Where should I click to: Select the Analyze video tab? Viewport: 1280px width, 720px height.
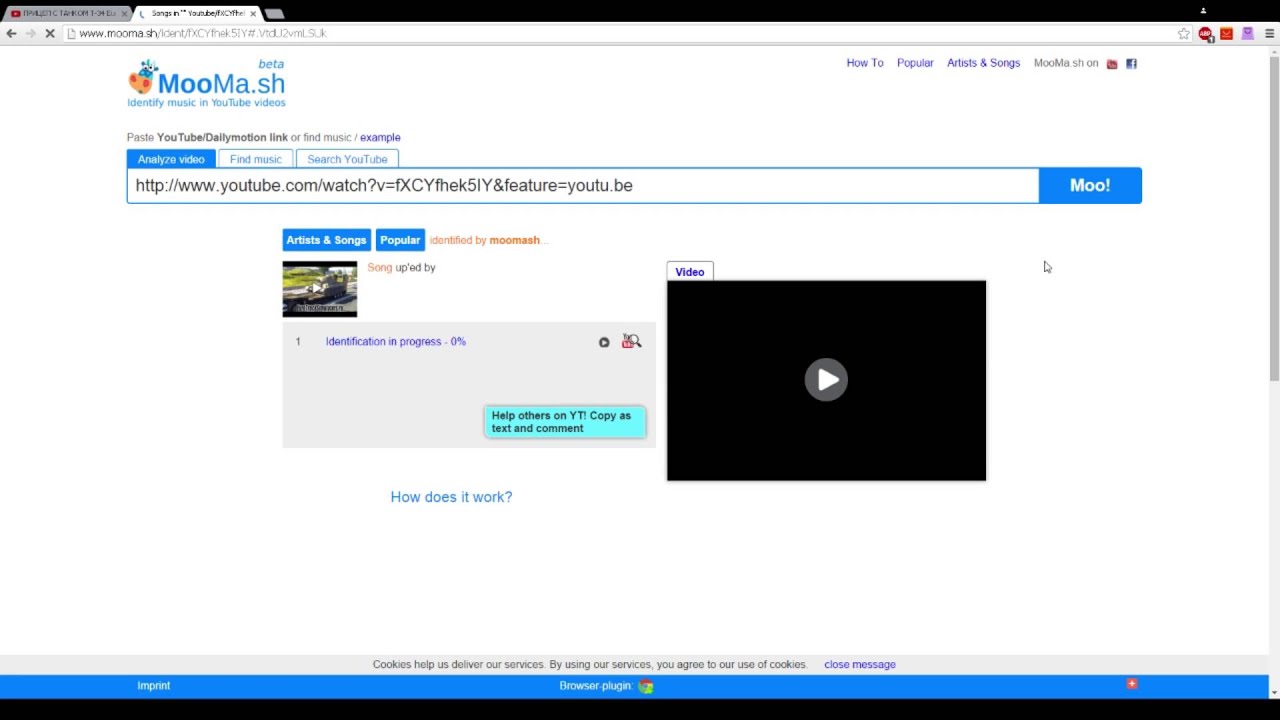pos(171,159)
